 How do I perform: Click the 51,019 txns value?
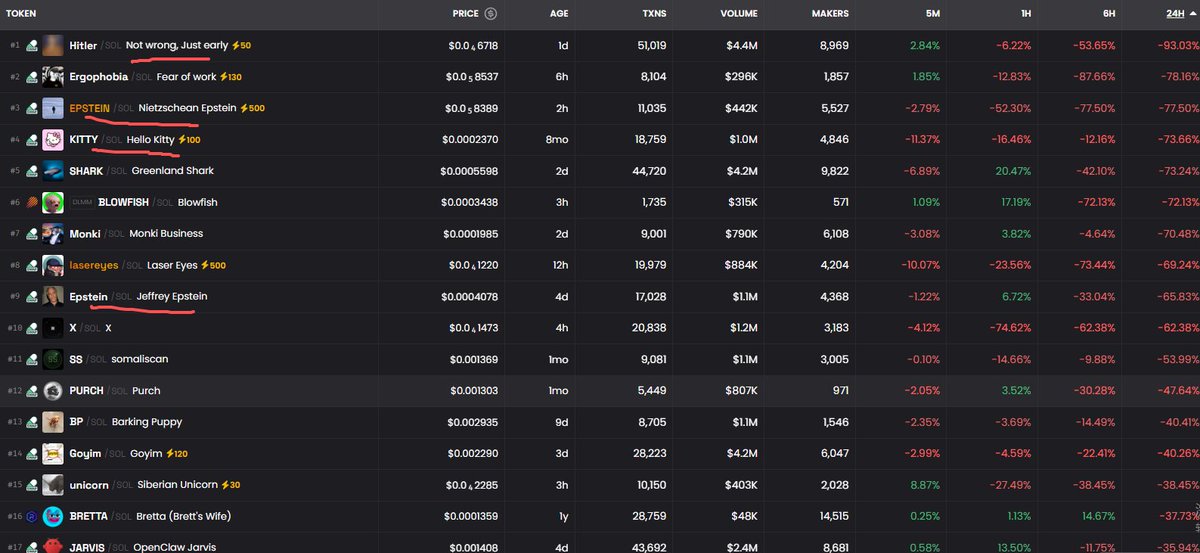coord(650,45)
